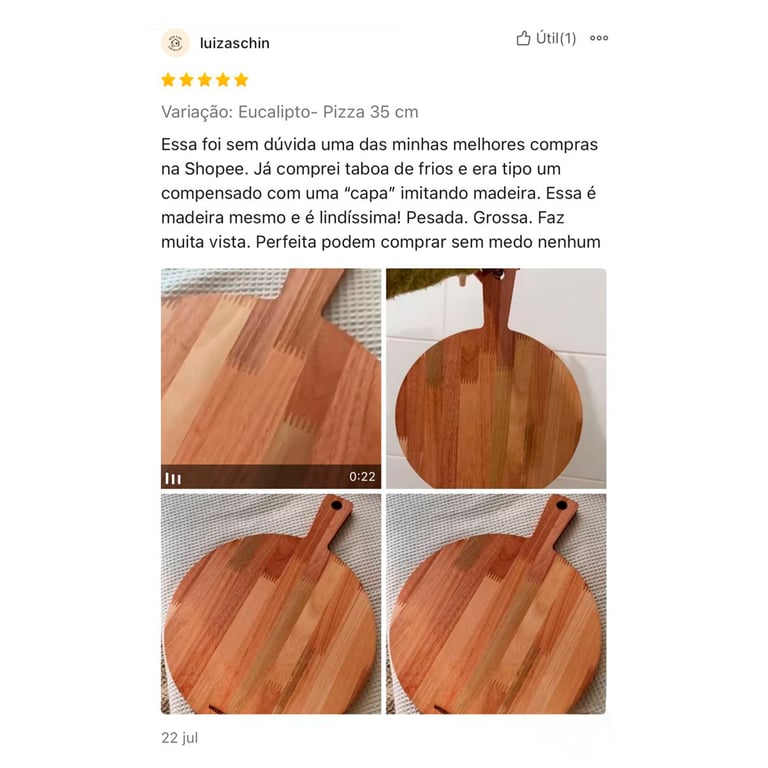Click the 22 jul review date

179,738
